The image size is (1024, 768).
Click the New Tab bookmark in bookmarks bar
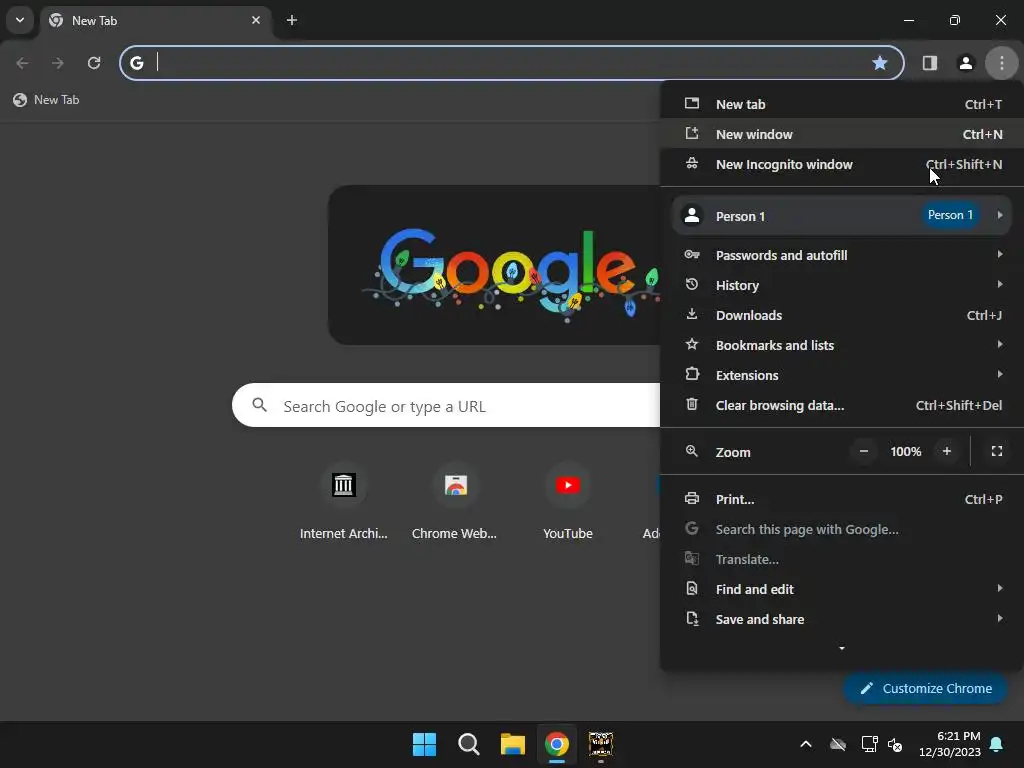(x=46, y=100)
